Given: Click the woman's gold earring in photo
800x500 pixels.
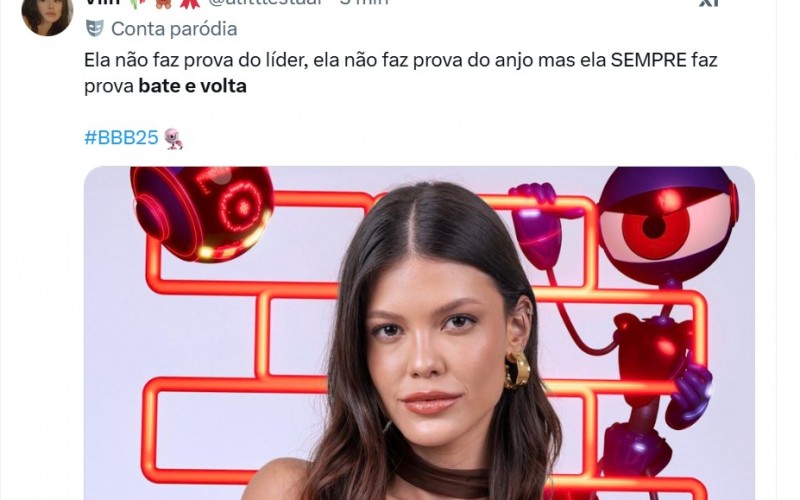Looking at the screenshot, I should tap(517, 370).
